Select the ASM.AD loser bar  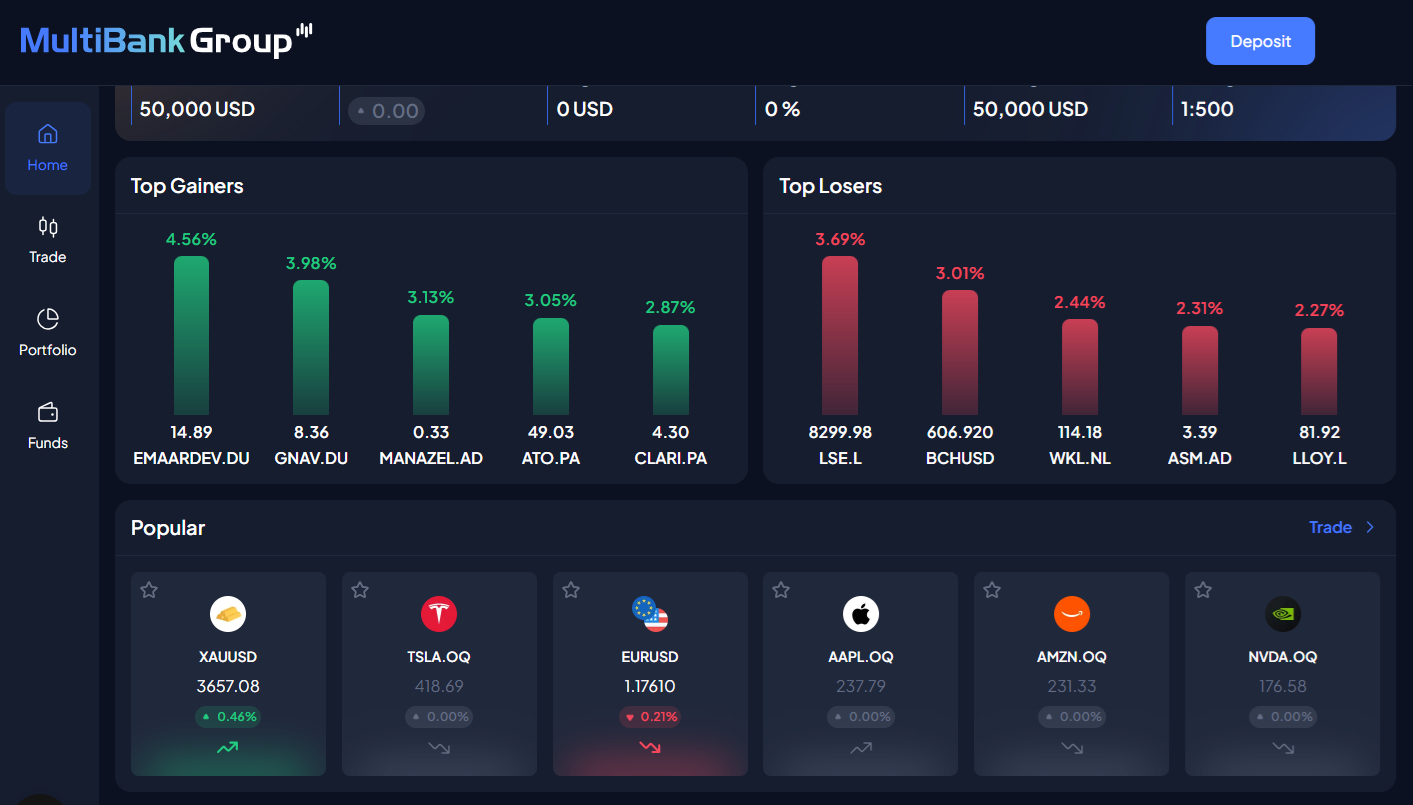pyautogui.click(x=1200, y=370)
